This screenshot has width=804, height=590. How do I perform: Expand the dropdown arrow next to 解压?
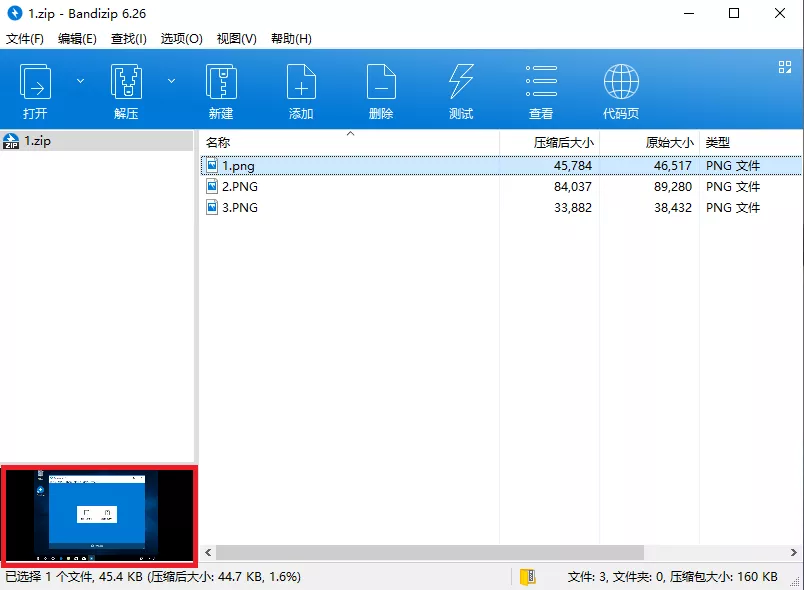172,81
